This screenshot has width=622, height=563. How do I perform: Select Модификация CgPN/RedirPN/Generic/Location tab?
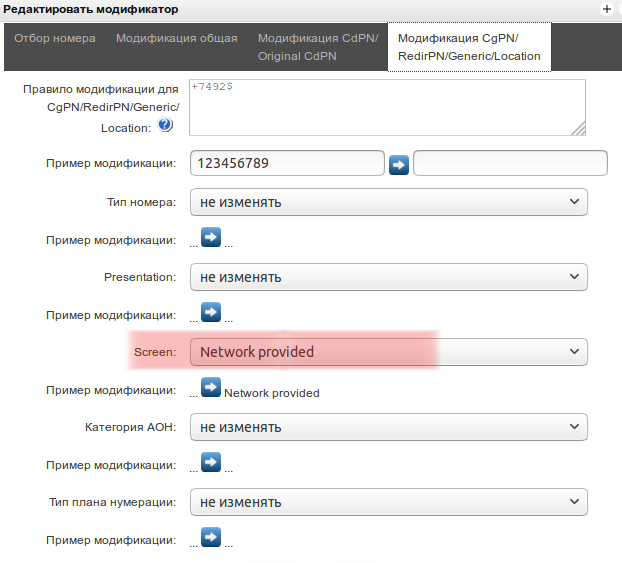469,47
